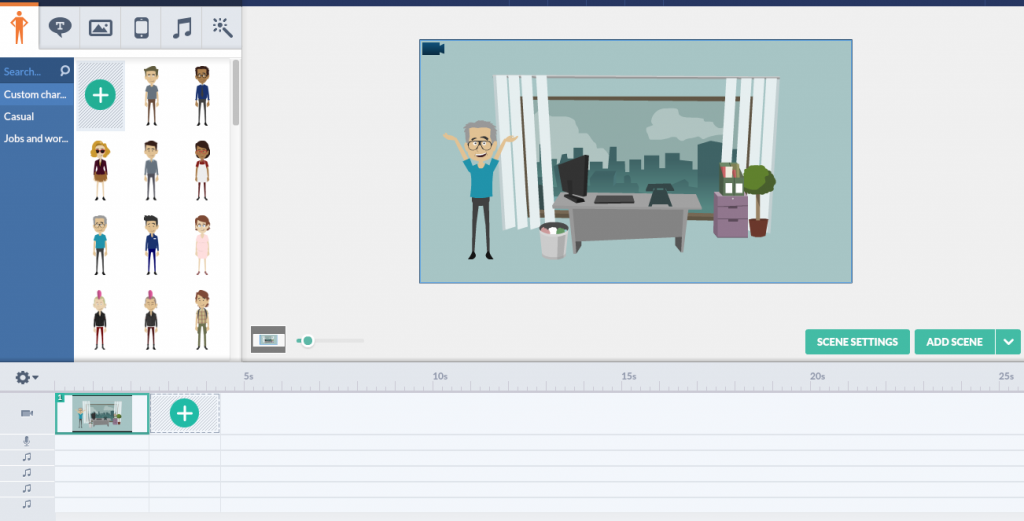
Task: Open the Images tab with picture icon
Action: 101,27
